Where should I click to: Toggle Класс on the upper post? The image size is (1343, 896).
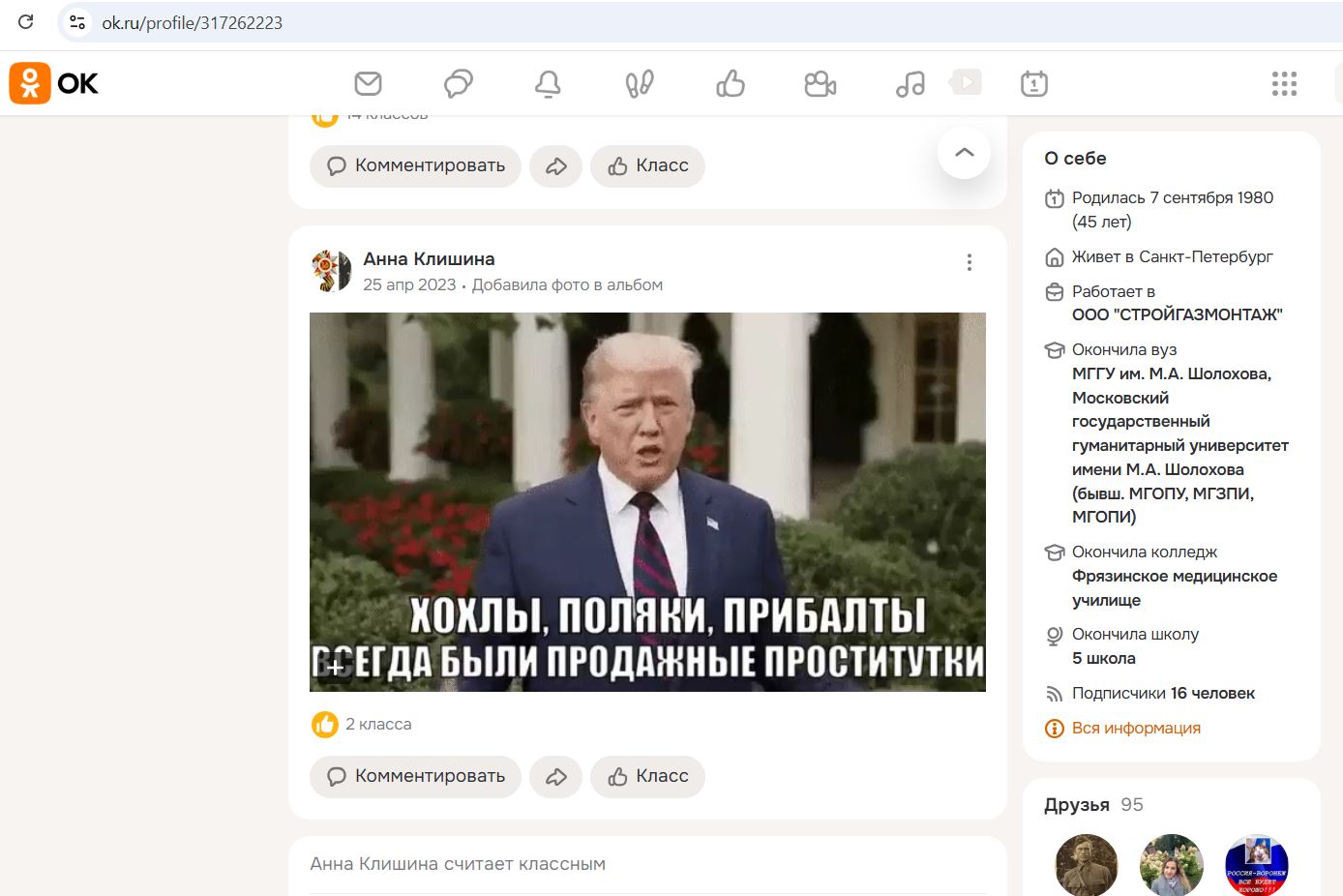pyautogui.click(x=647, y=165)
